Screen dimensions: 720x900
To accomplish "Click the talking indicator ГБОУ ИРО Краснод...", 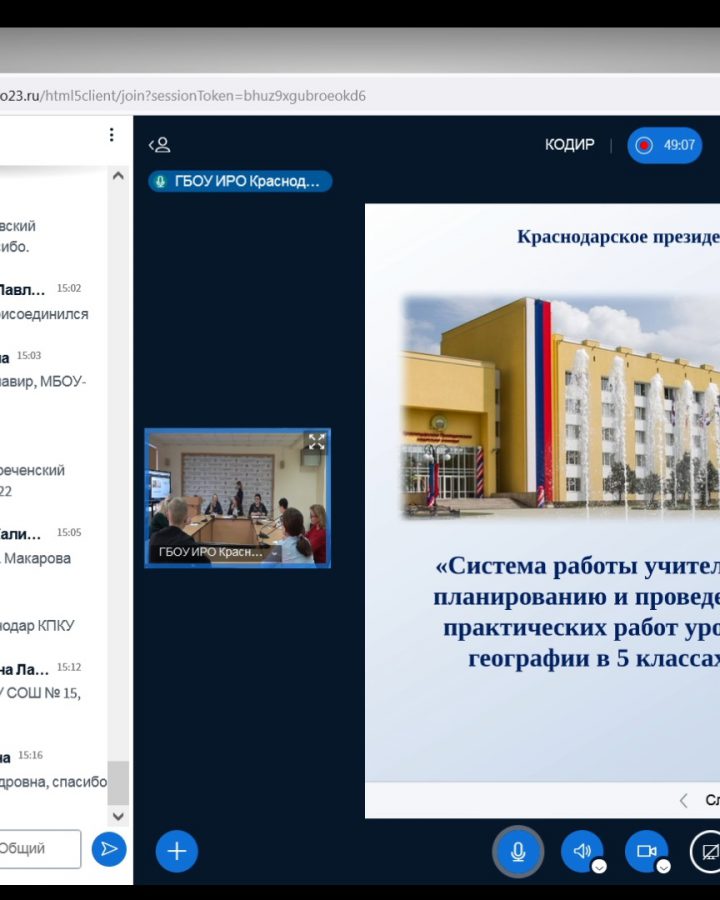I will click(x=240, y=181).
